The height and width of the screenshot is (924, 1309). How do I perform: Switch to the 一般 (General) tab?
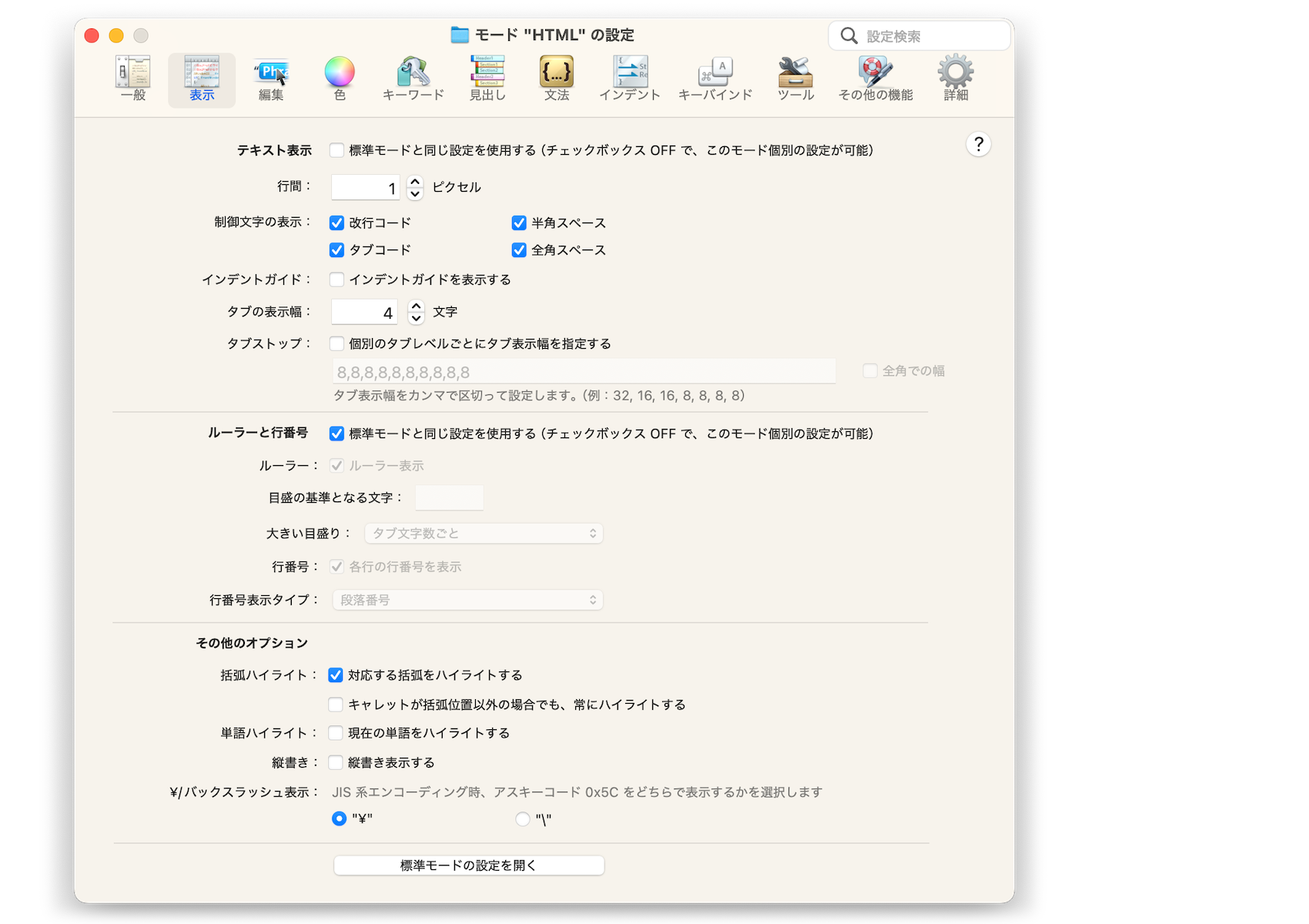[133, 79]
